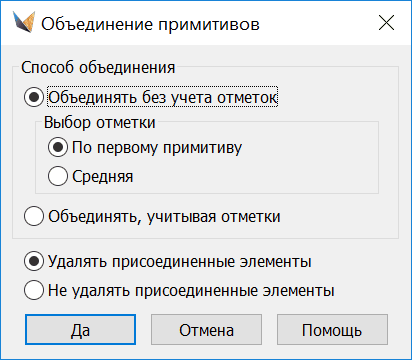The width and height of the screenshot is (412, 360).
Task: Enable the Объединять, учитывая отметки radio circle
Action: (x=34, y=216)
